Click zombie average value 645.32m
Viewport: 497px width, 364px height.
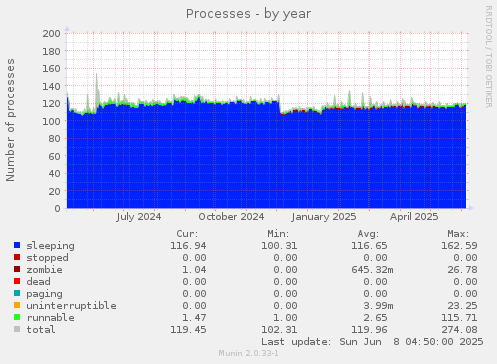point(372,270)
